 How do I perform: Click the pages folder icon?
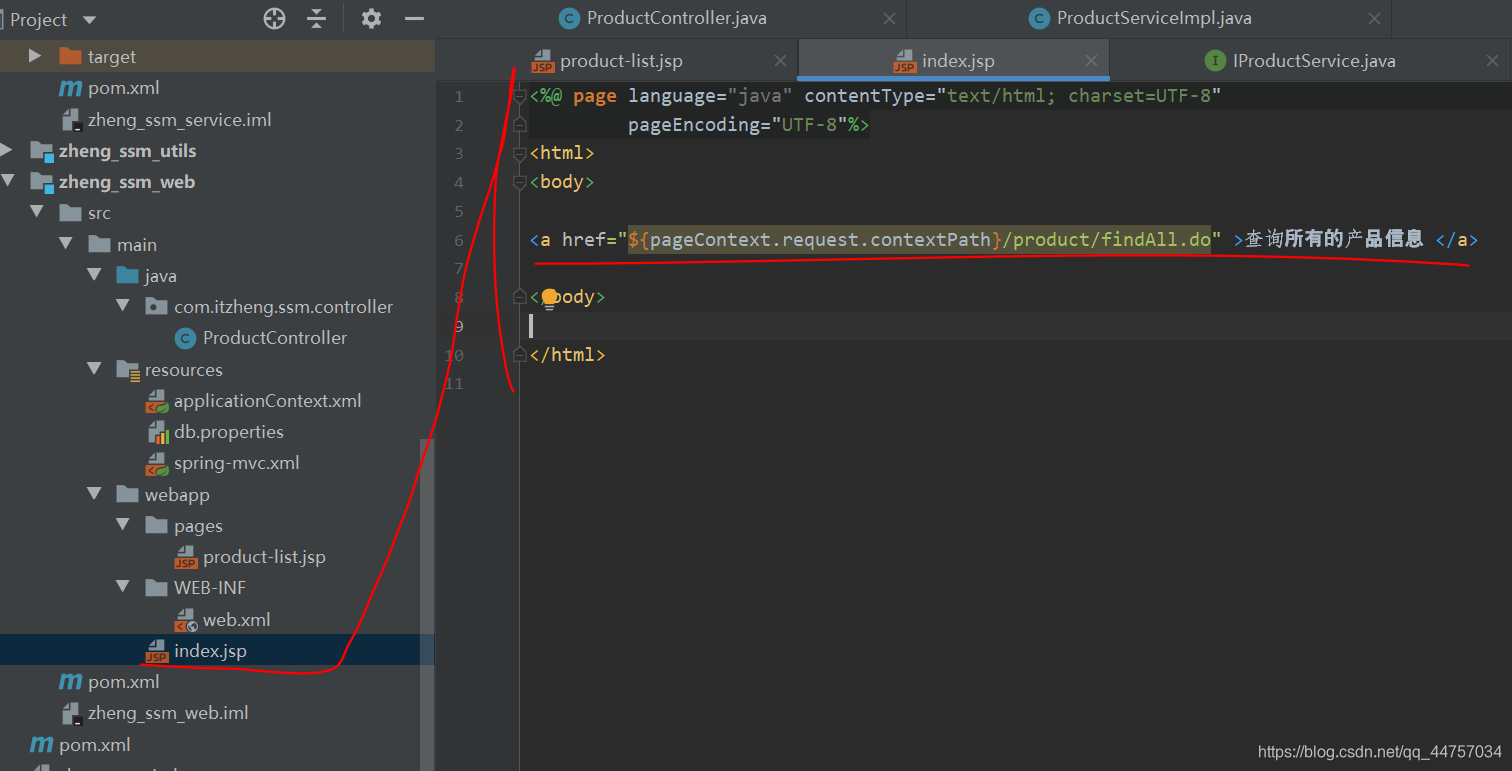tap(156, 525)
